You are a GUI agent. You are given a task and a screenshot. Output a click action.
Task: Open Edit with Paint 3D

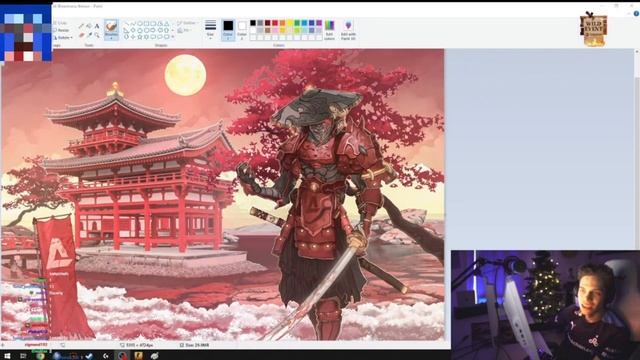coord(348,30)
